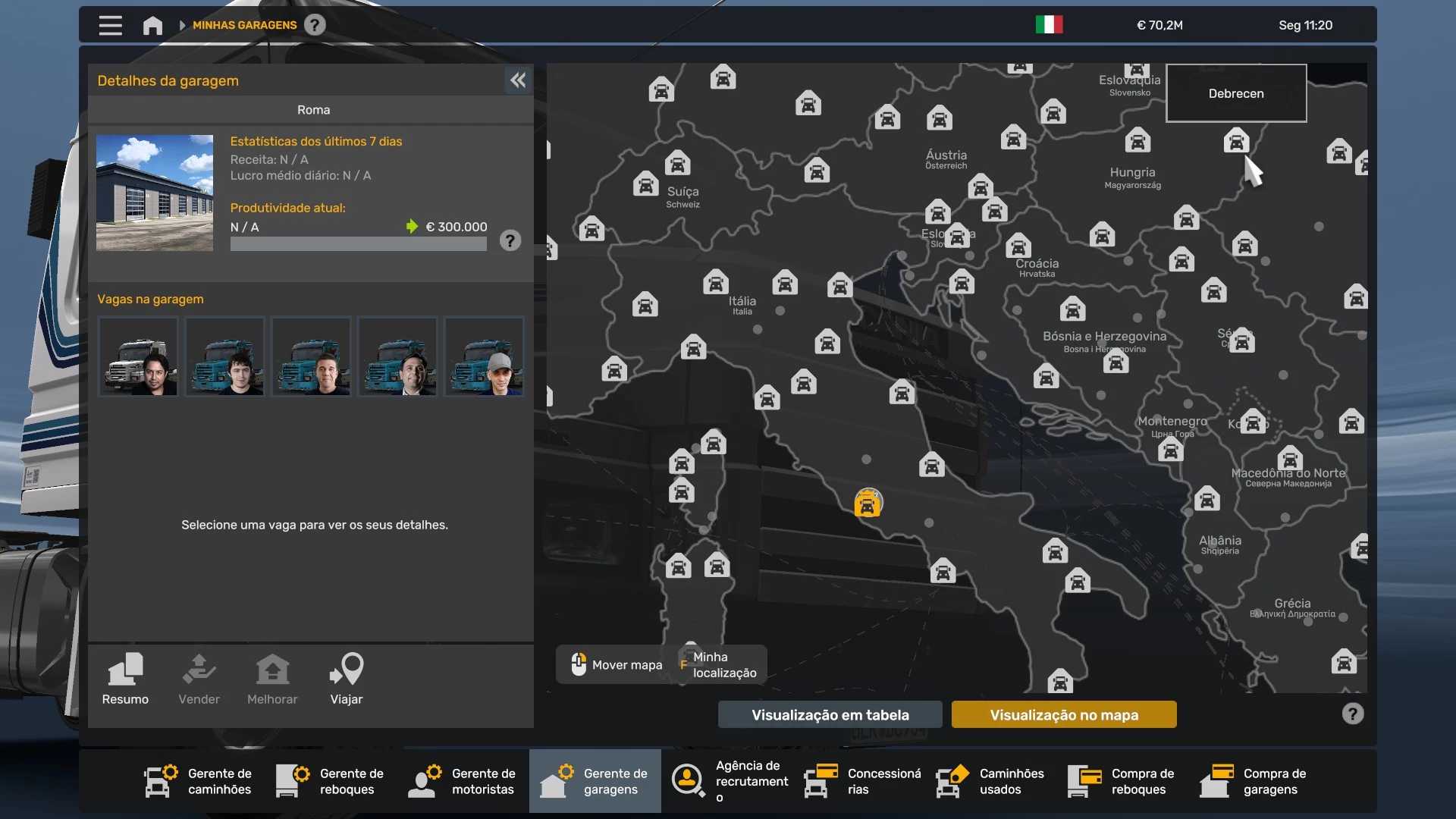The width and height of the screenshot is (1456, 819).
Task: Select first garage slot with white truck
Action: (138, 356)
